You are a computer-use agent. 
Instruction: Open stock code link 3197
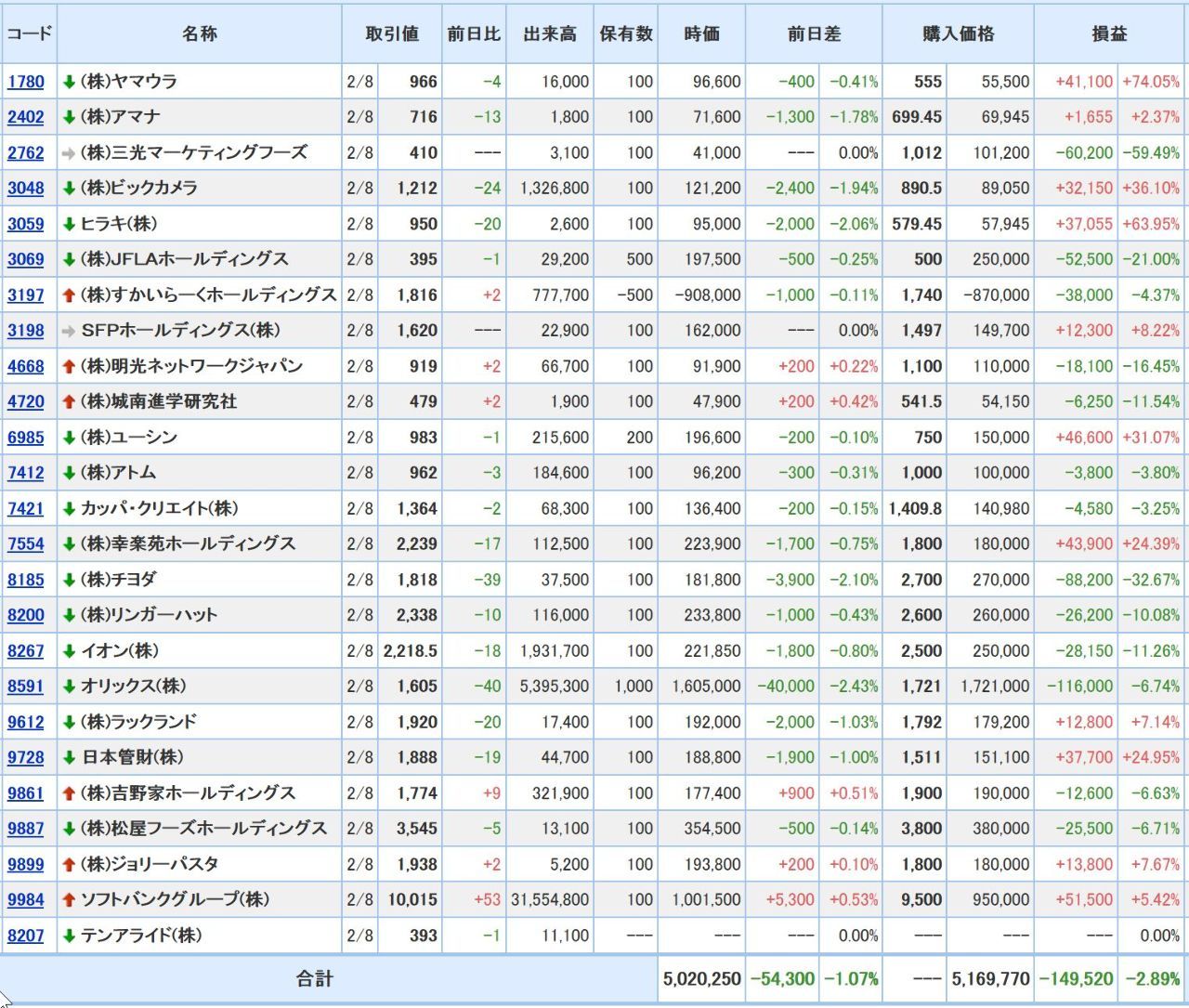pyautogui.click(x=26, y=295)
